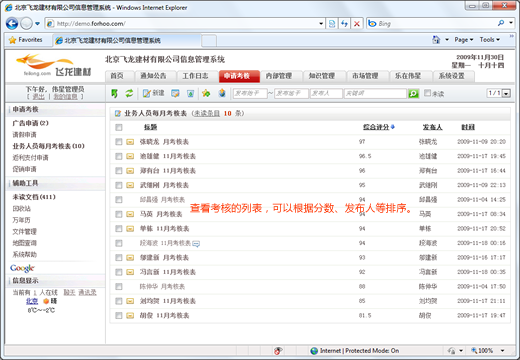The height and width of the screenshot is (360, 520).
Task: Click the edit icon beside 业务人员每月考核表 heading
Action: coord(117,114)
